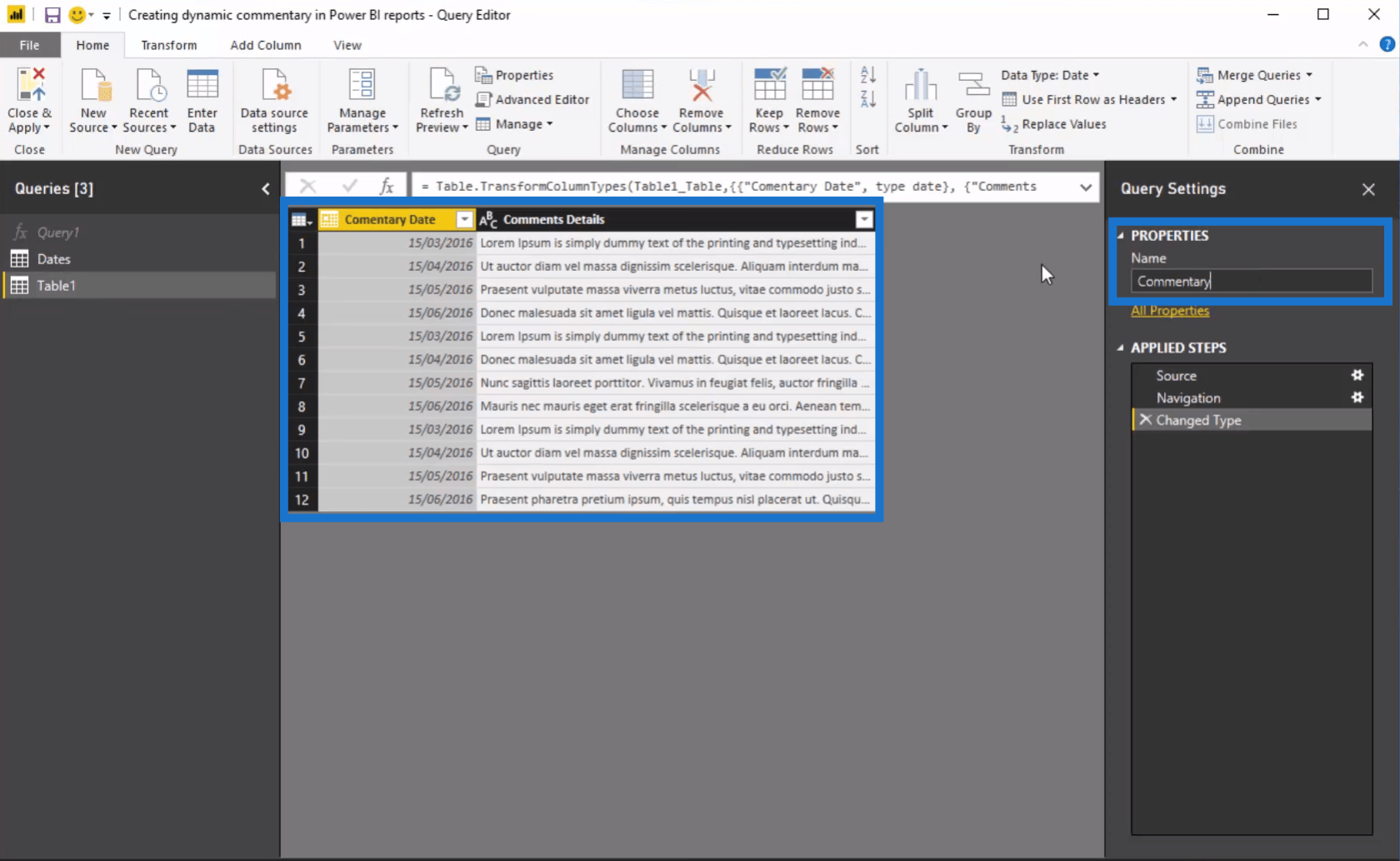Click Manage Parameters icon
This screenshot has height=861, width=1400.
click(362, 85)
